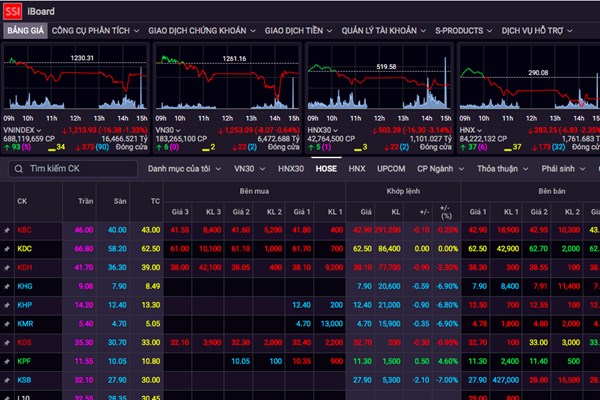Open the KBC ticker link
The height and width of the screenshot is (400, 600).
coord(24,230)
